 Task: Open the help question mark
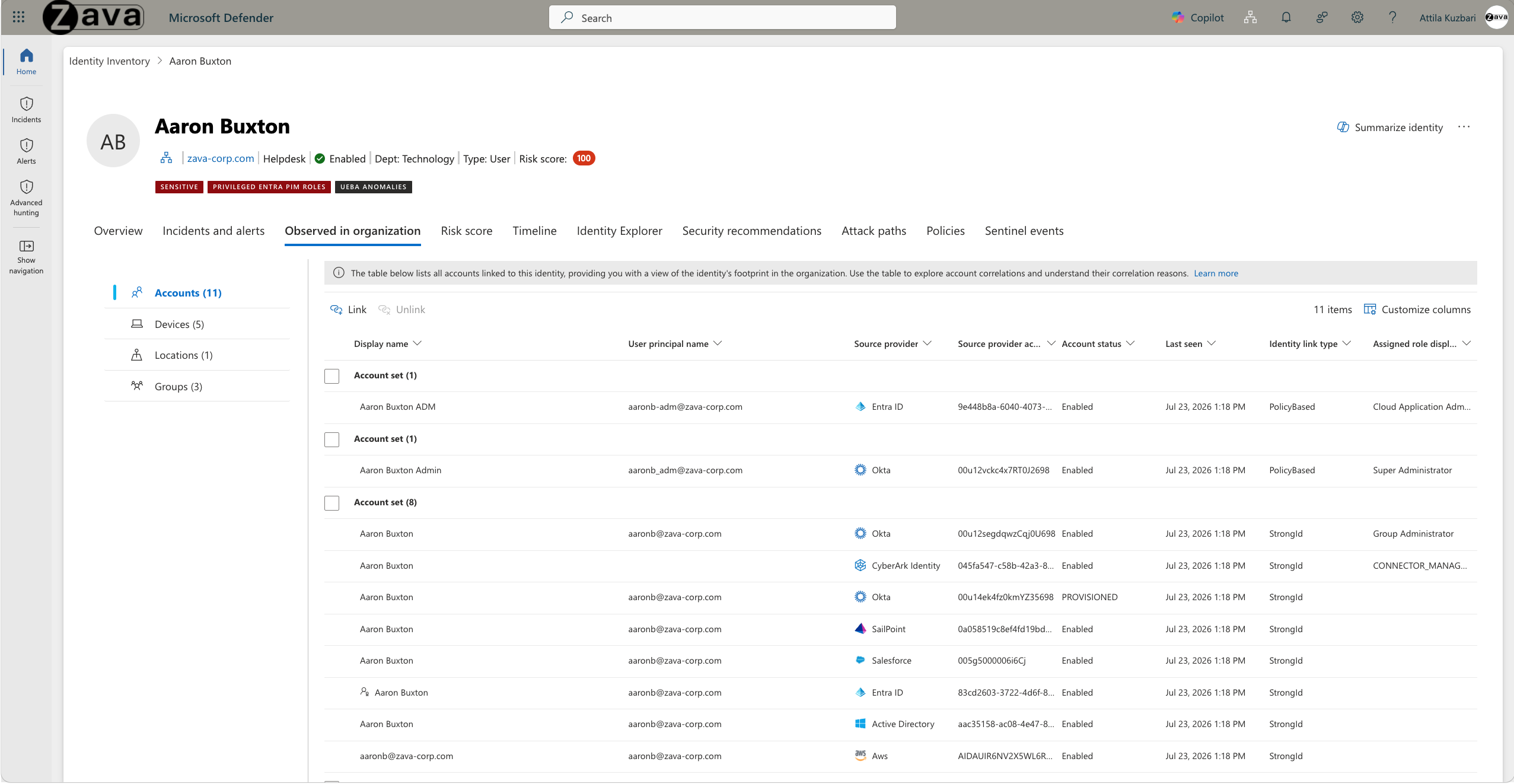click(1392, 18)
